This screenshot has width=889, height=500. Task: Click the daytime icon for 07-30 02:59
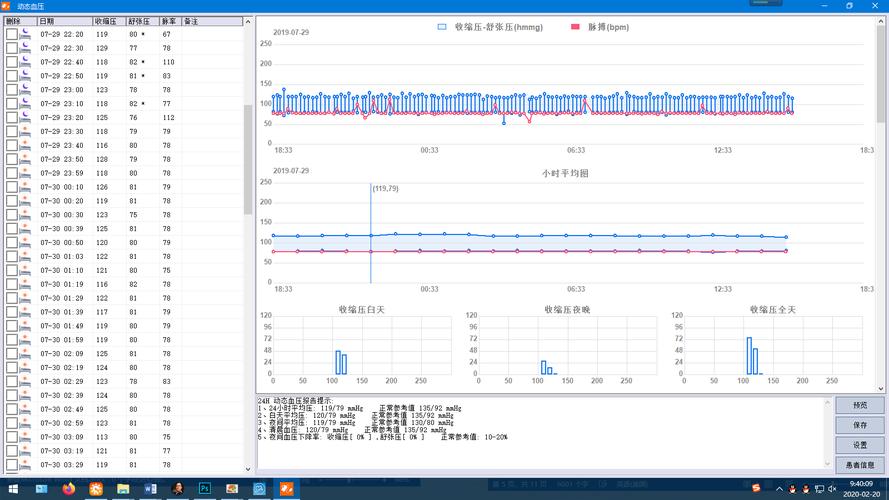(26, 423)
